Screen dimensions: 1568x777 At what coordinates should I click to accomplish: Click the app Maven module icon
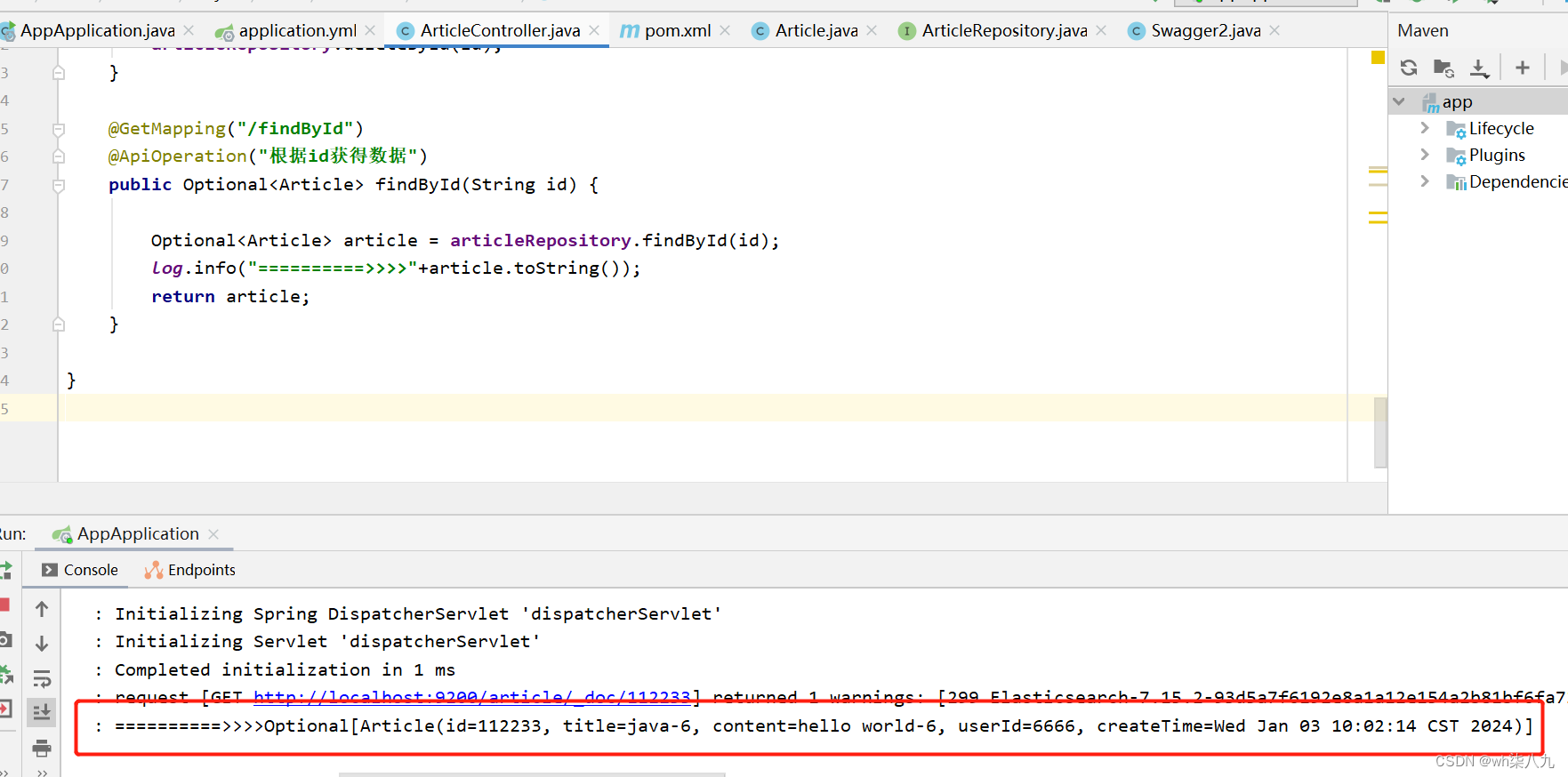click(x=1430, y=103)
